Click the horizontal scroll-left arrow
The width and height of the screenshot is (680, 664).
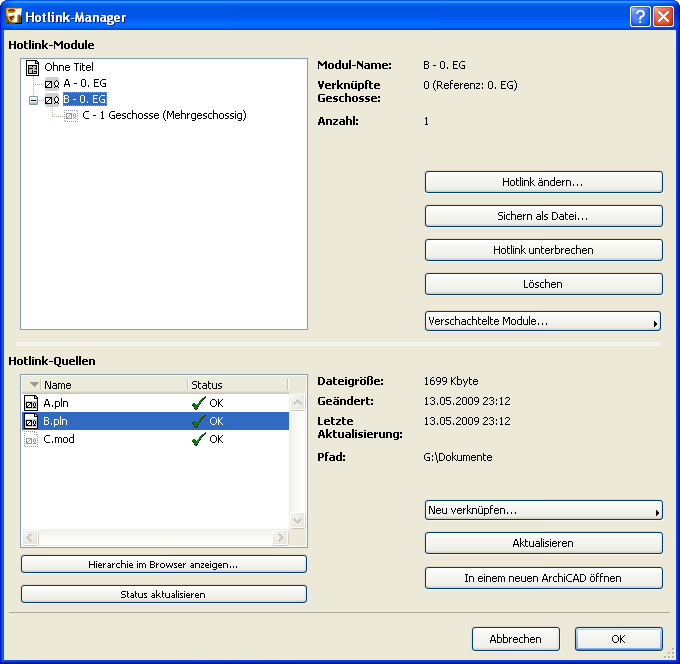coord(29,538)
